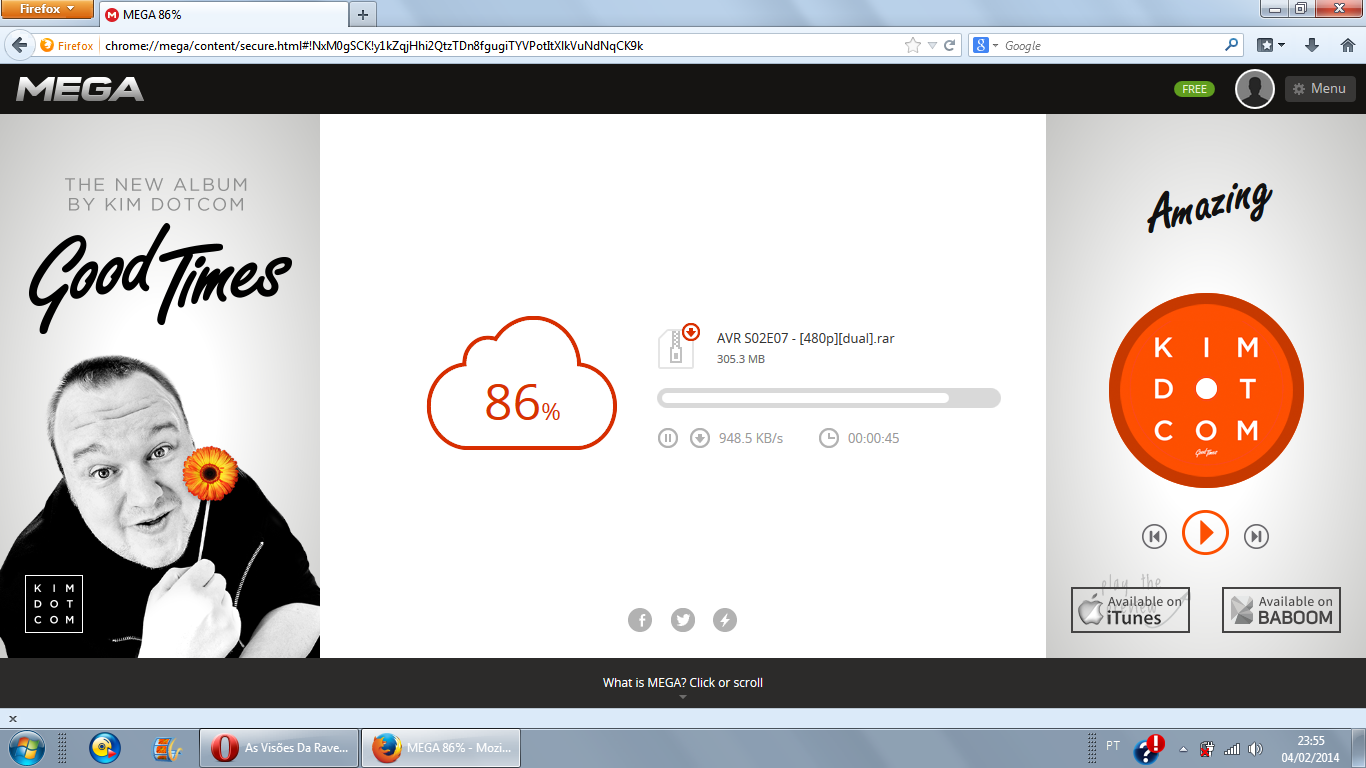Click the 'Available on iTunes' badge
1366x768 pixels.
[x=1129, y=609]
